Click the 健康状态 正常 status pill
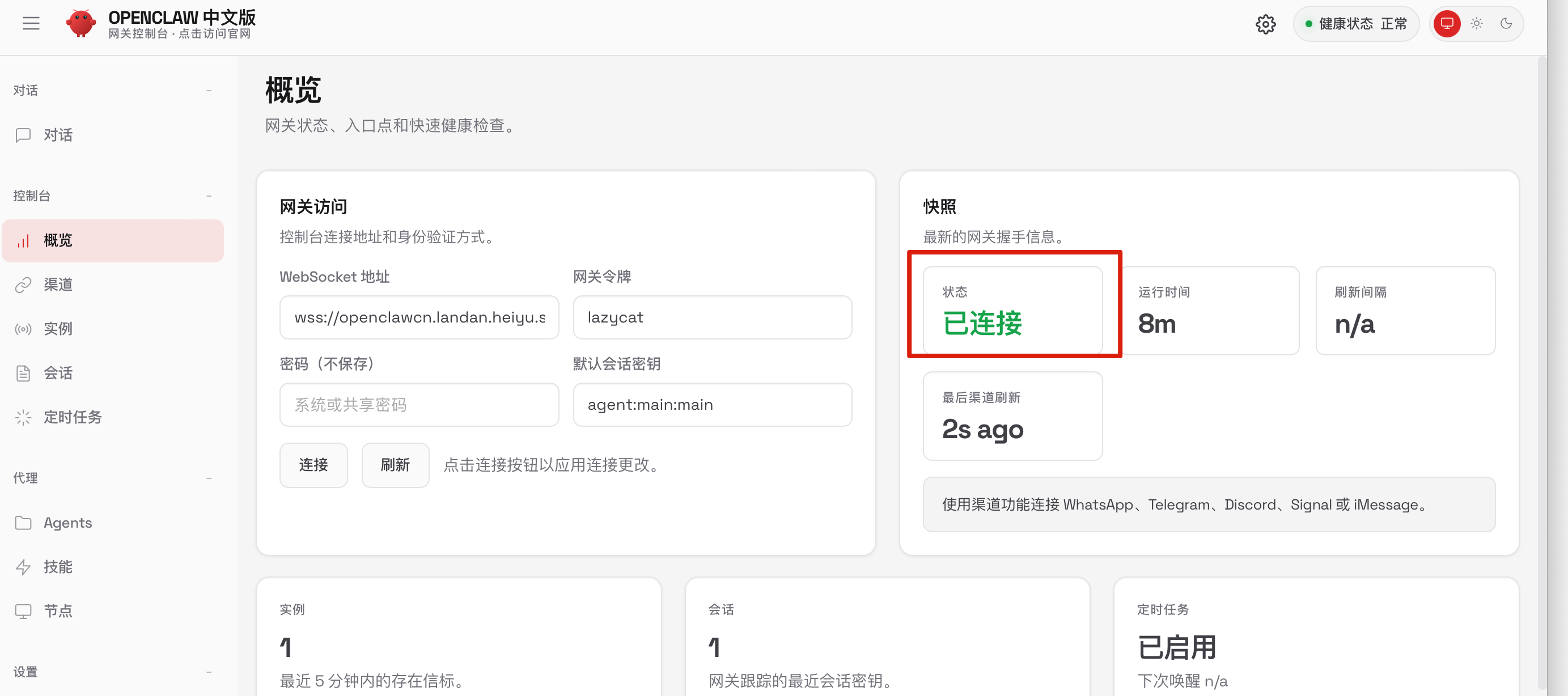The image size is (1568, 696). (1356, 24)
